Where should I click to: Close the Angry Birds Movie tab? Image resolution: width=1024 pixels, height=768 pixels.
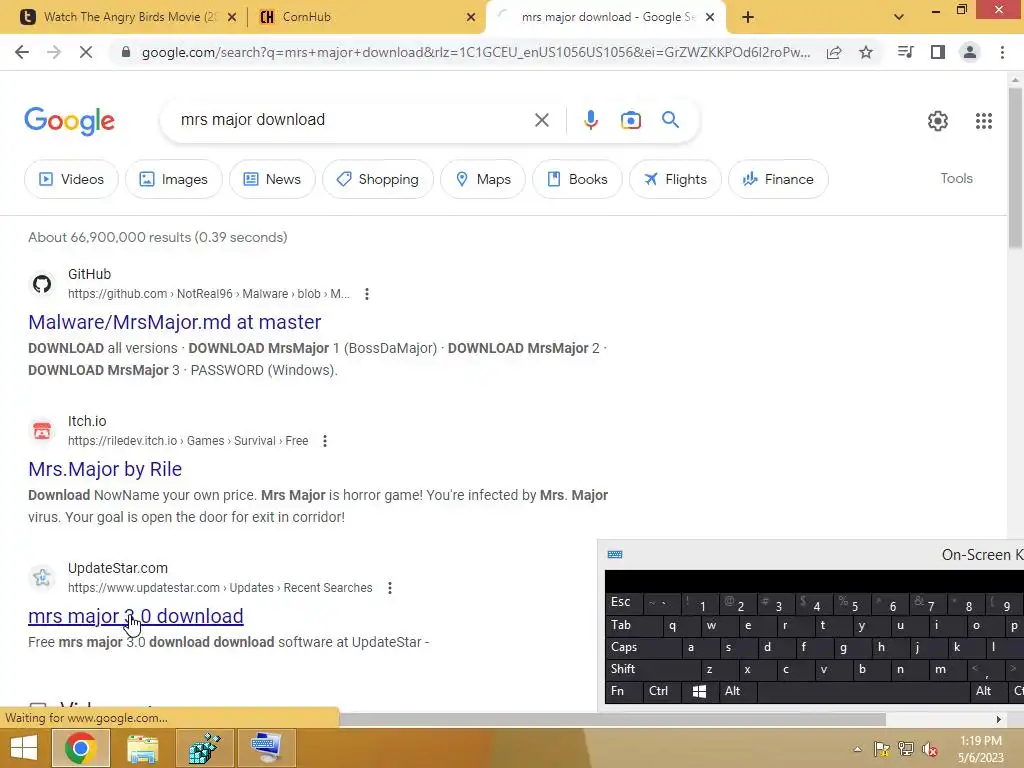point(231,17)
